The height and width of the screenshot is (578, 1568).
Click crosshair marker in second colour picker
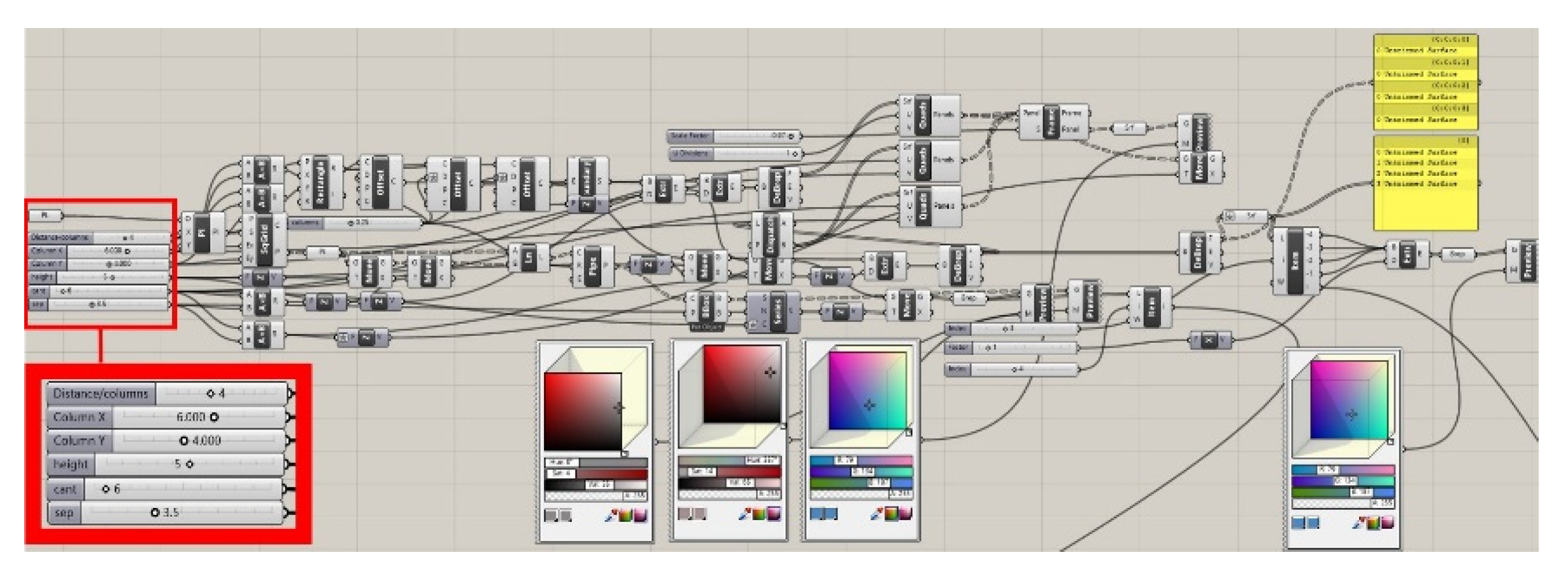[x=770, y=373]
